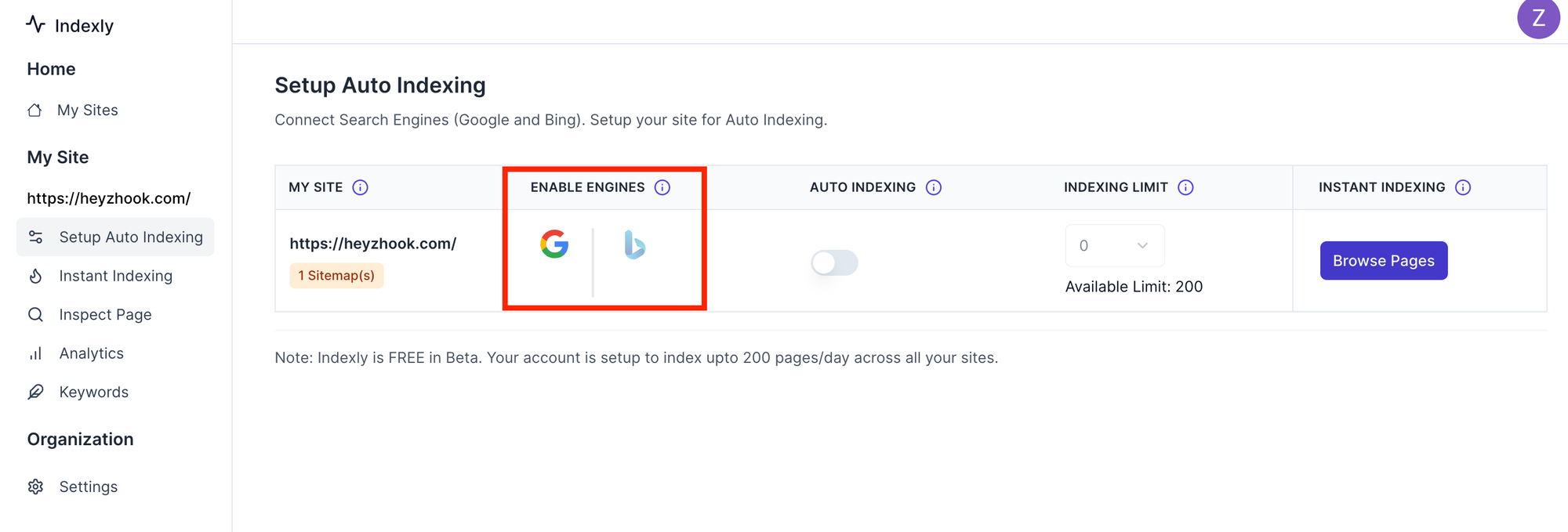This screenshot has height=532, width=1568.
Task: Open Instant Indexing in the sidebar
Action: pyautogui.click(x=115, y=276)
